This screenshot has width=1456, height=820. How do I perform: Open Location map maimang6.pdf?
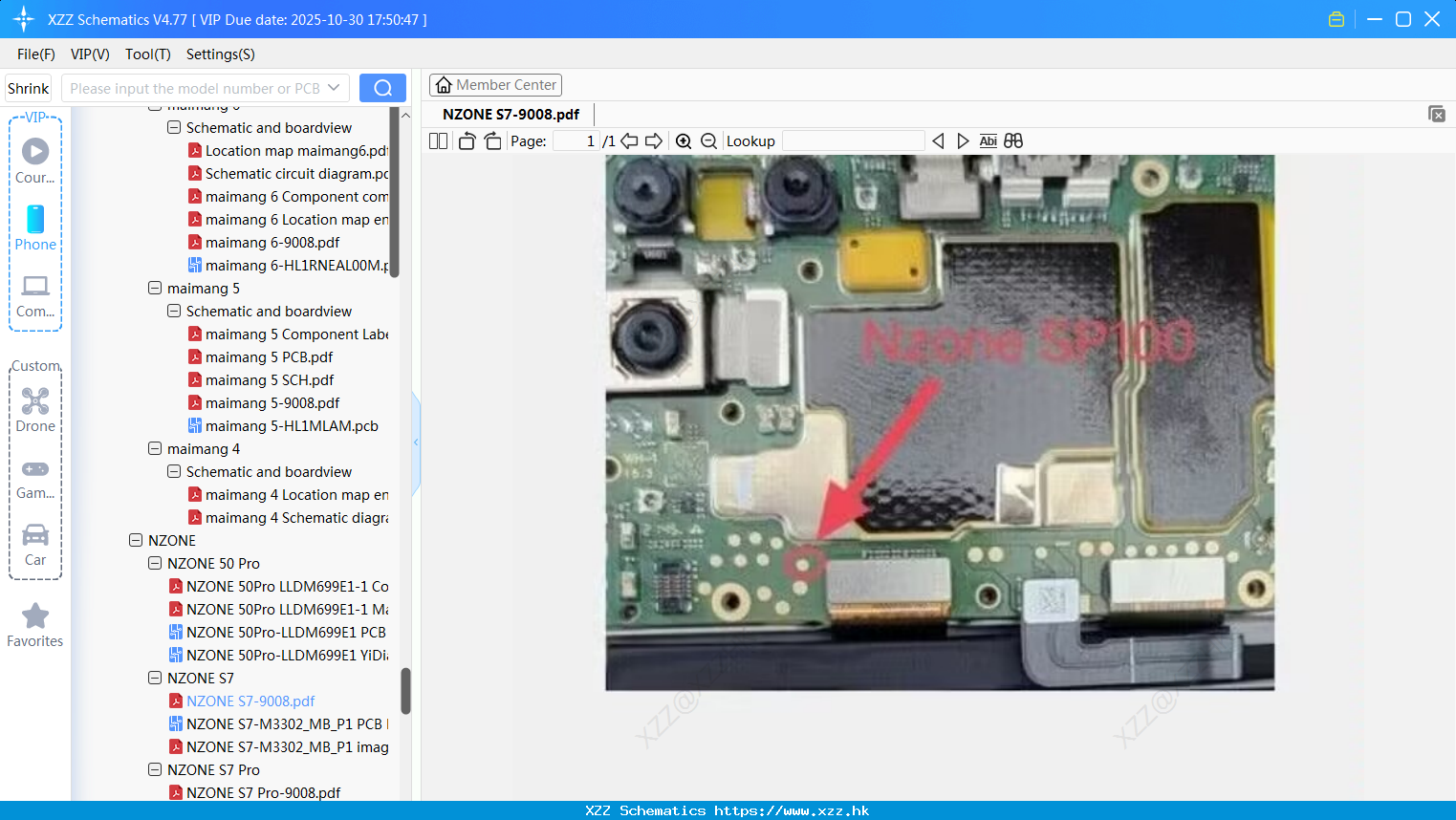(288, 150)
